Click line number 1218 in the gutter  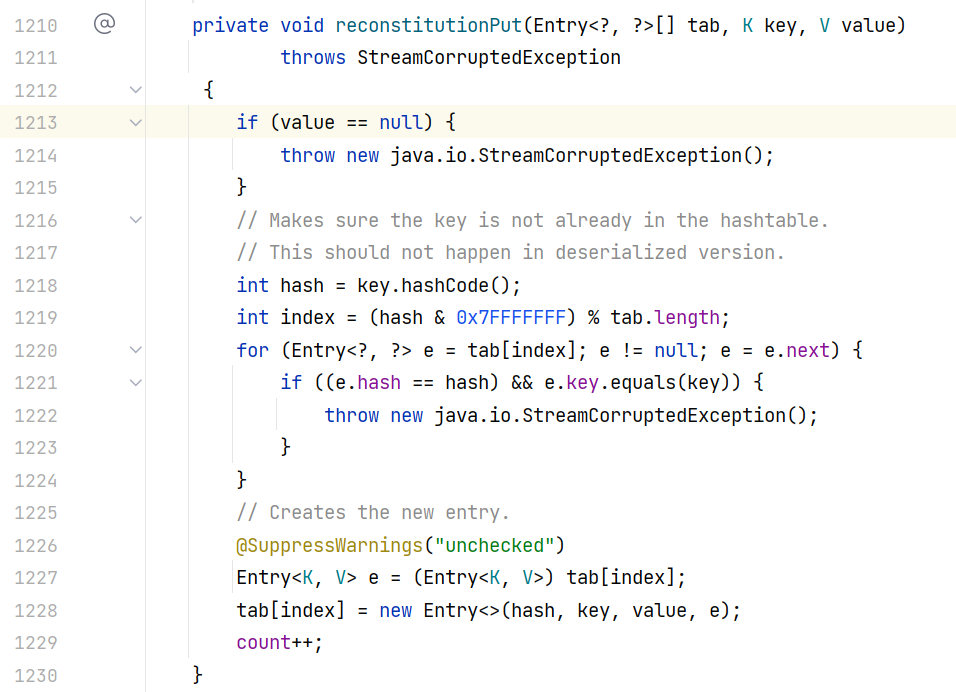click(36, 285)
